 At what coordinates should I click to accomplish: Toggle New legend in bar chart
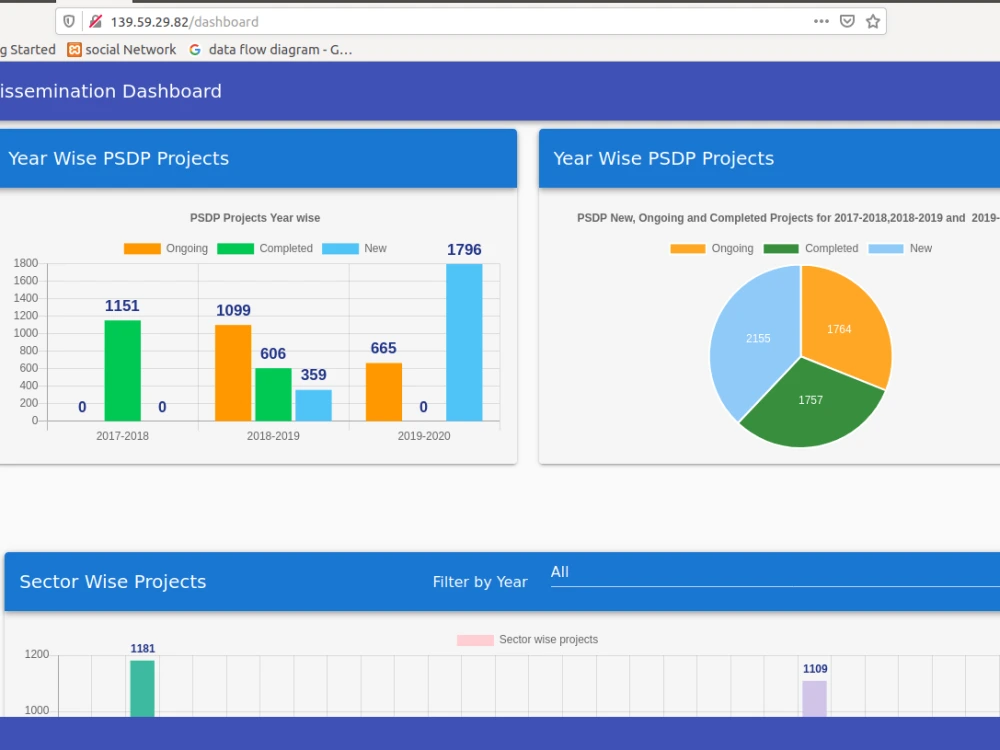[355, 248]
